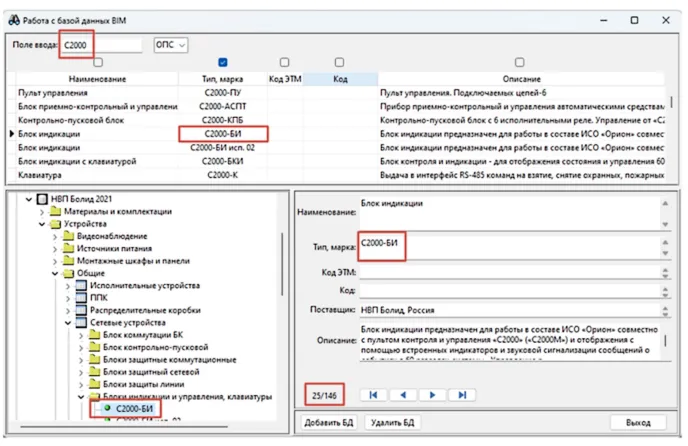Go to the first database record

(373, 395)
